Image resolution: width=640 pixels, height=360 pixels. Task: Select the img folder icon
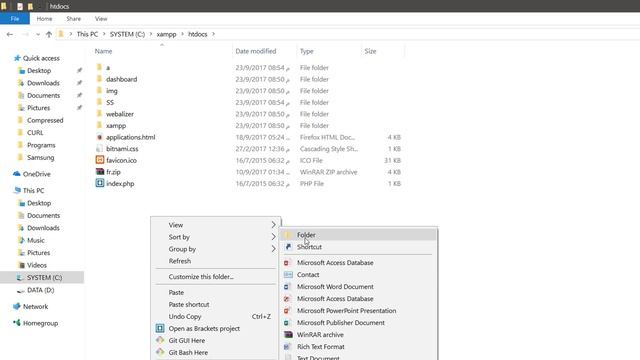(99, 90)
